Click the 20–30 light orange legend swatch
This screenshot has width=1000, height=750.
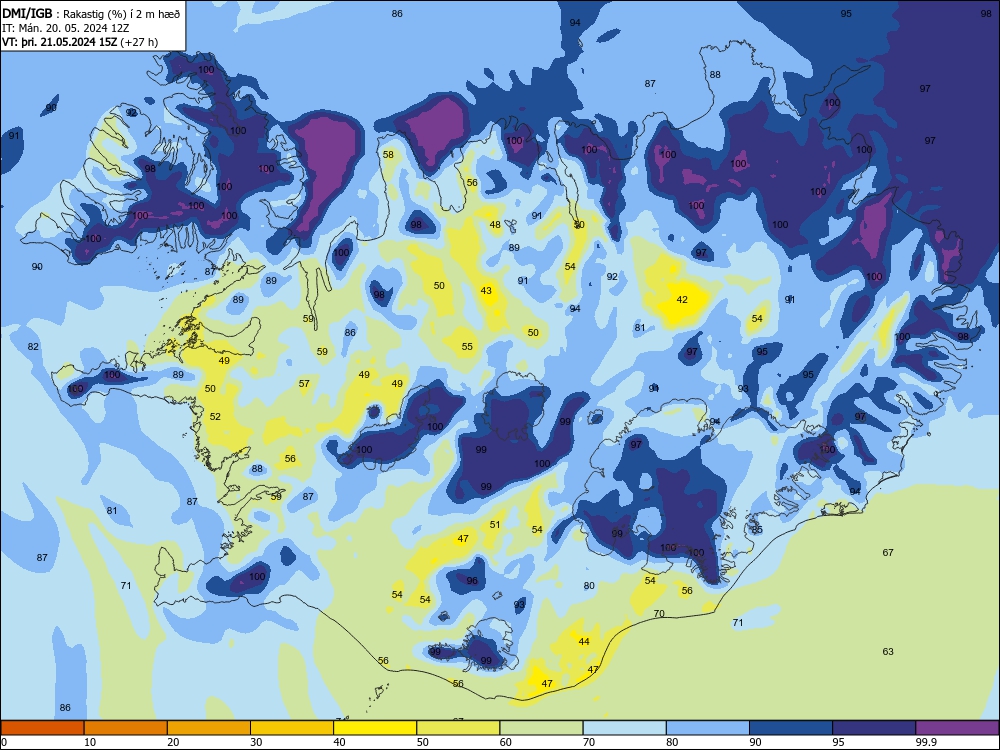[209, 728]
